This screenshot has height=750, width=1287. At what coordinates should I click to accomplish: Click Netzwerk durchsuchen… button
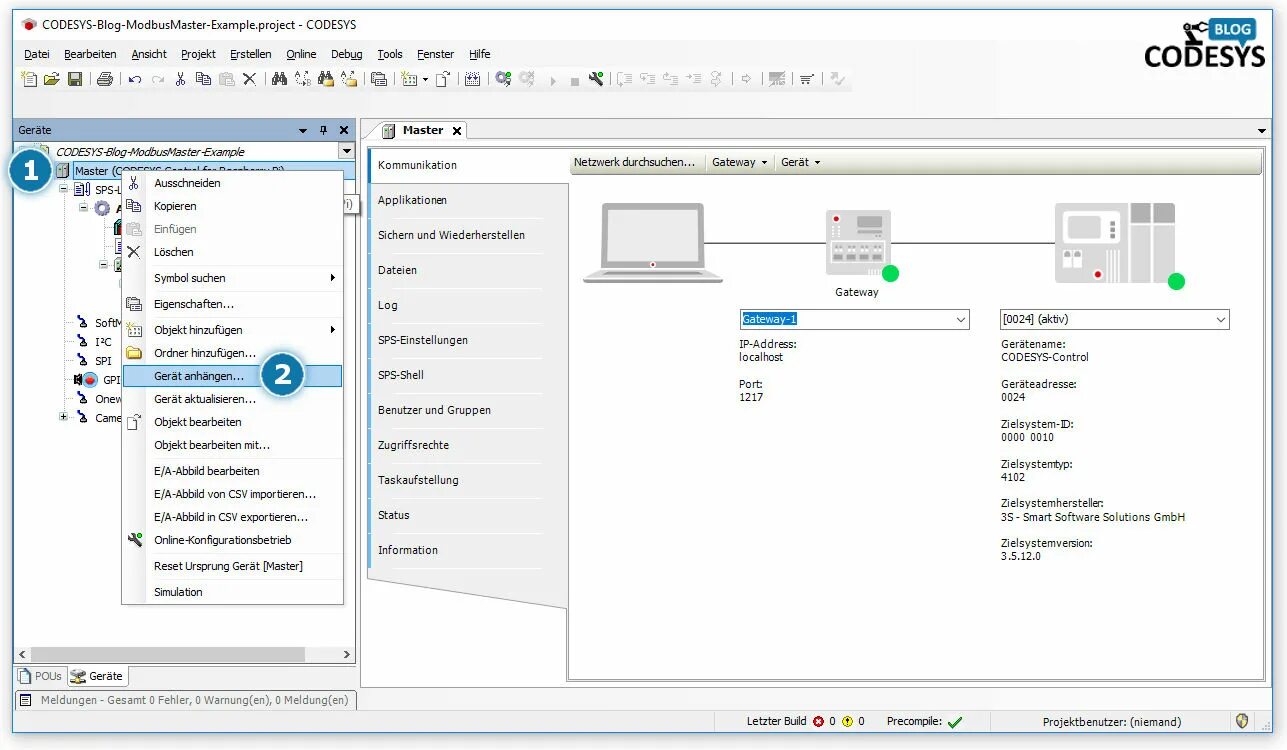(x=634, y=162)
